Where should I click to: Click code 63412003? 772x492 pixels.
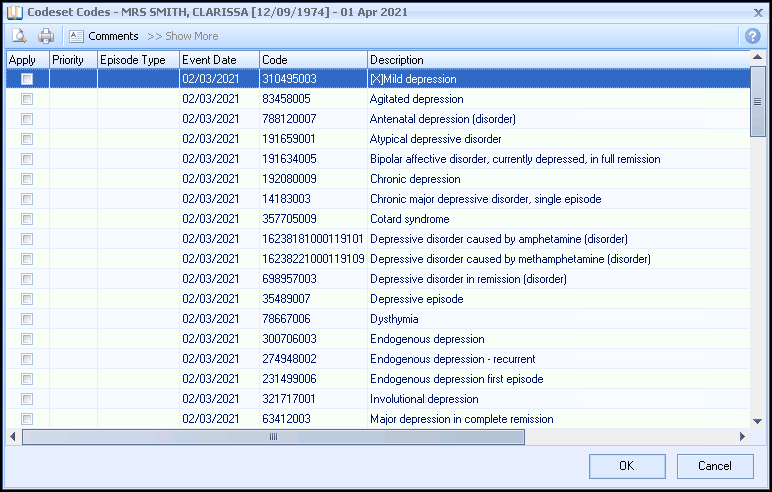[x=286, y=419]
